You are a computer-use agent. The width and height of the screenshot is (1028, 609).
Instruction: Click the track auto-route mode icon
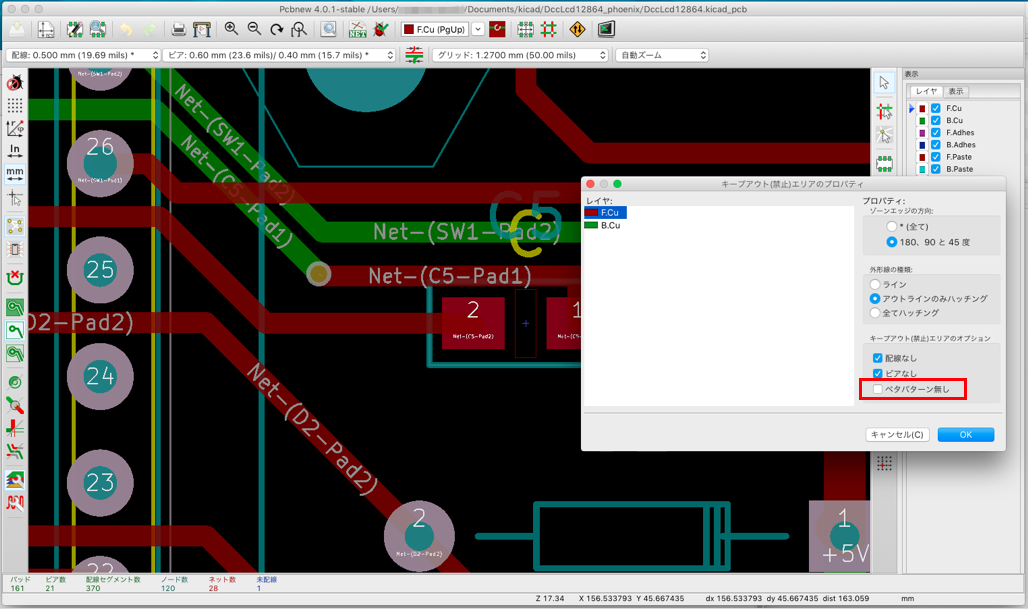[x=549, y=29]
